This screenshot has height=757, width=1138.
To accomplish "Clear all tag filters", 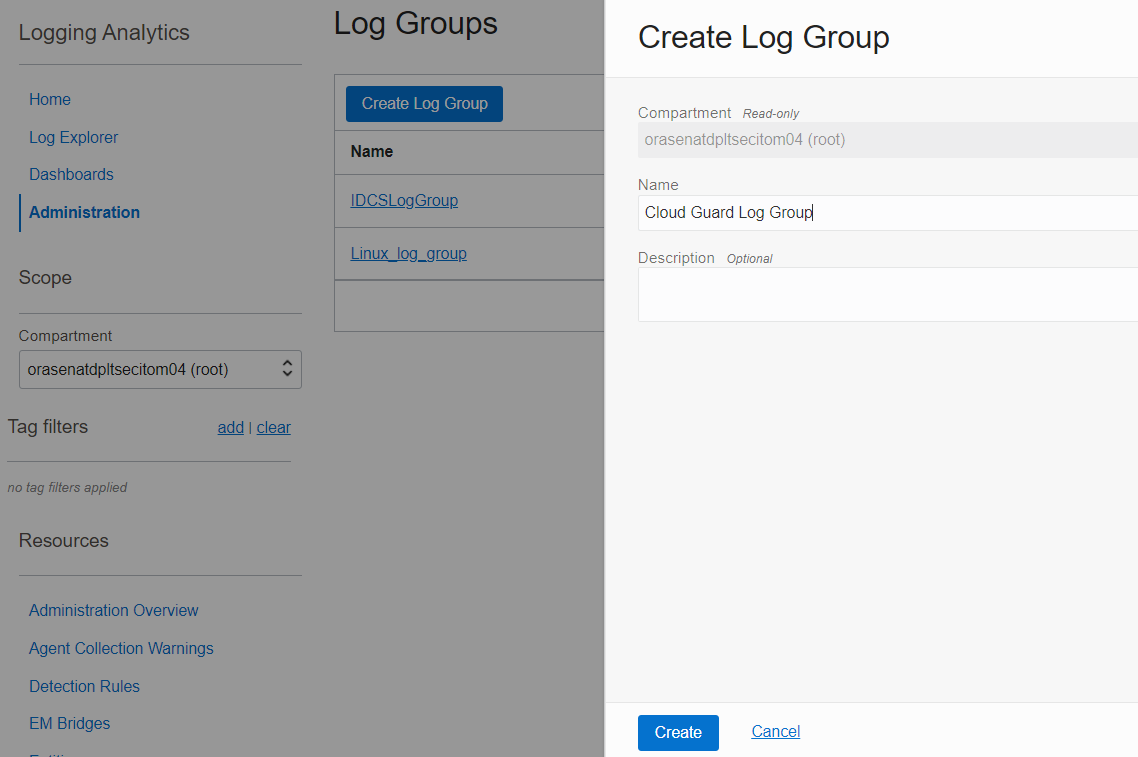I will coord(273,427).
